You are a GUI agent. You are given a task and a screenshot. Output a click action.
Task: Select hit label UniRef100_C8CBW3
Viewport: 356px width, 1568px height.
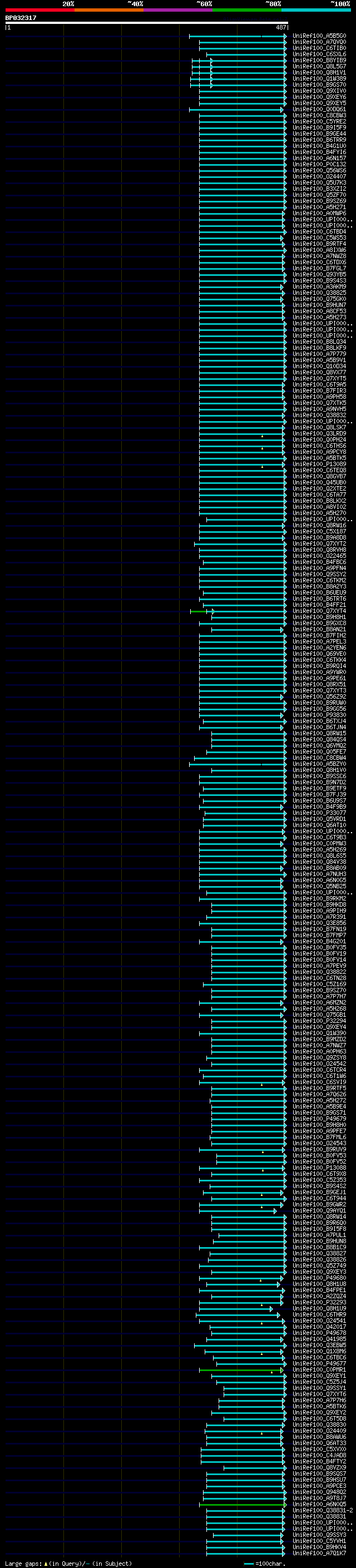(x=319, y=115)
